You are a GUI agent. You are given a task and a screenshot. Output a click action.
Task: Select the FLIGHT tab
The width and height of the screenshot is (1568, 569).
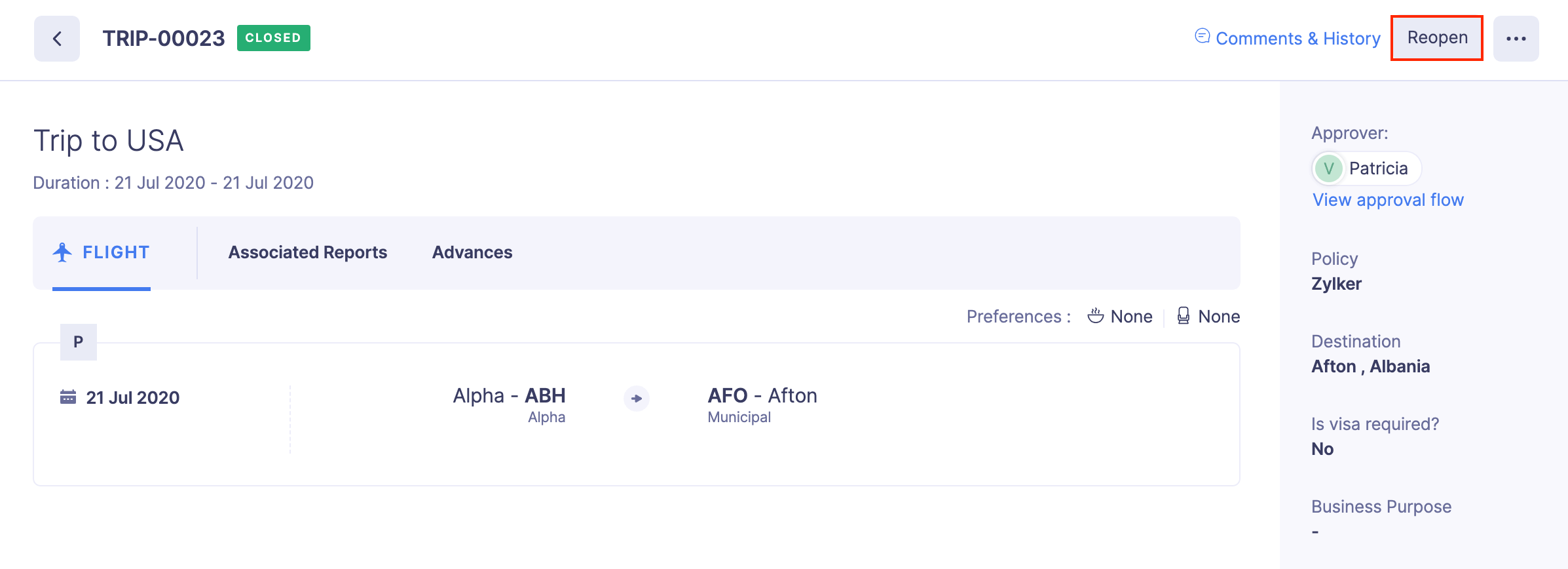[115, 252]
